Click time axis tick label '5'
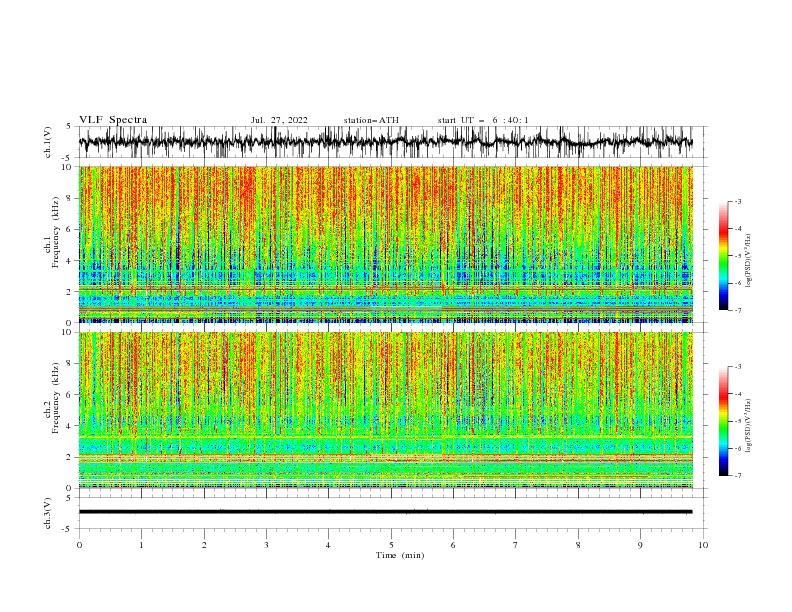 (391, 545)
